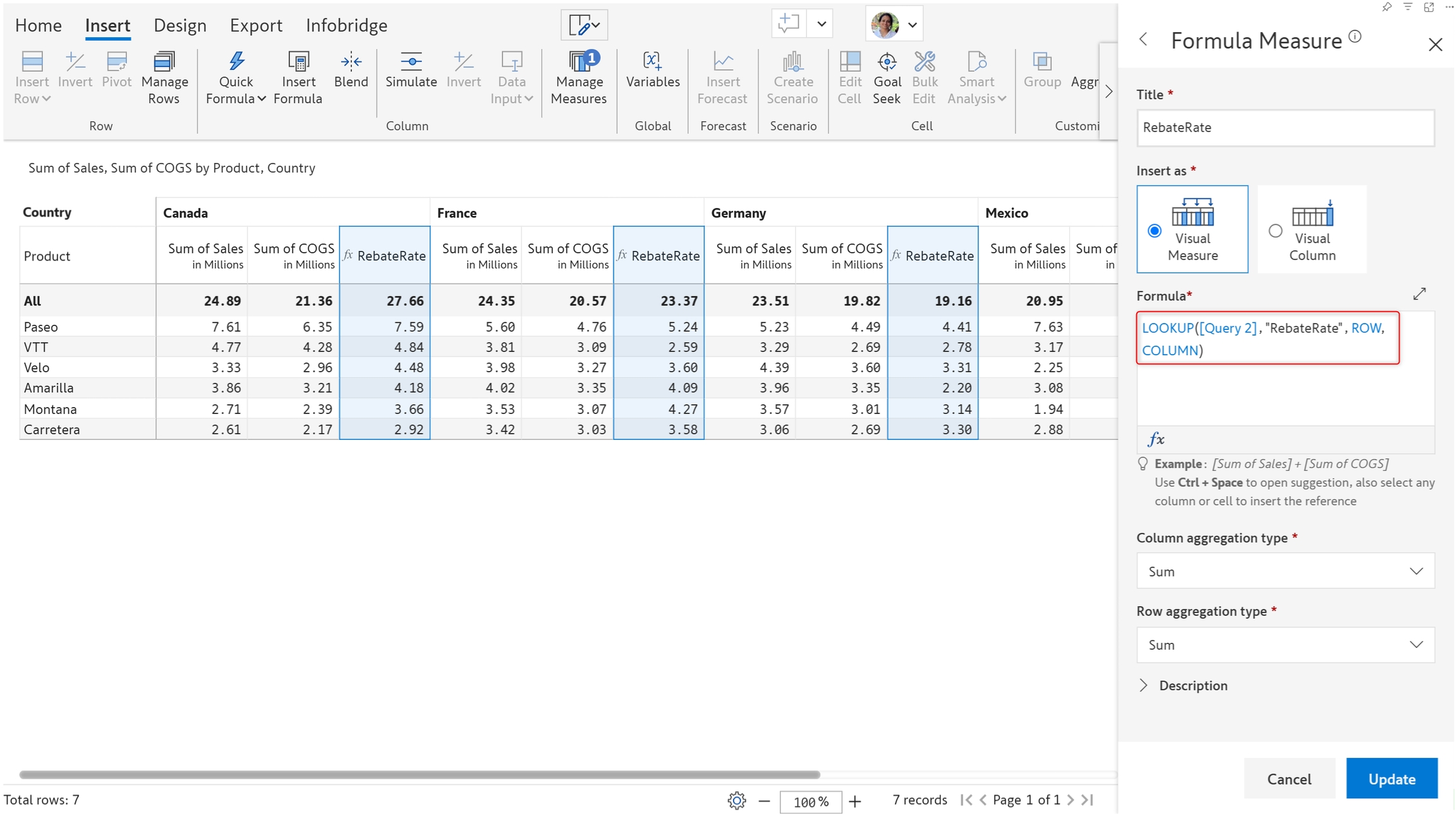
Task: Select the Visual Measure radio option
Action: 1155,231
